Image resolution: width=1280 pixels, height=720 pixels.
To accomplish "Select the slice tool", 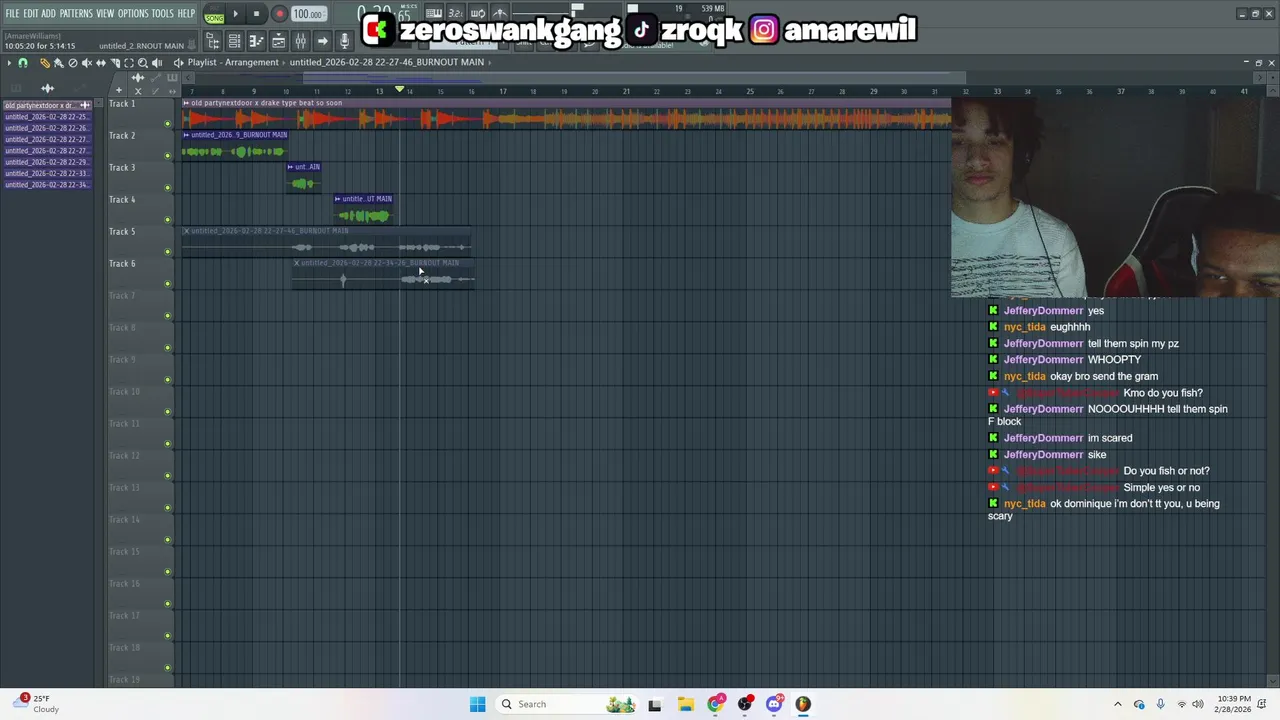I will click(x=115, y=63).
